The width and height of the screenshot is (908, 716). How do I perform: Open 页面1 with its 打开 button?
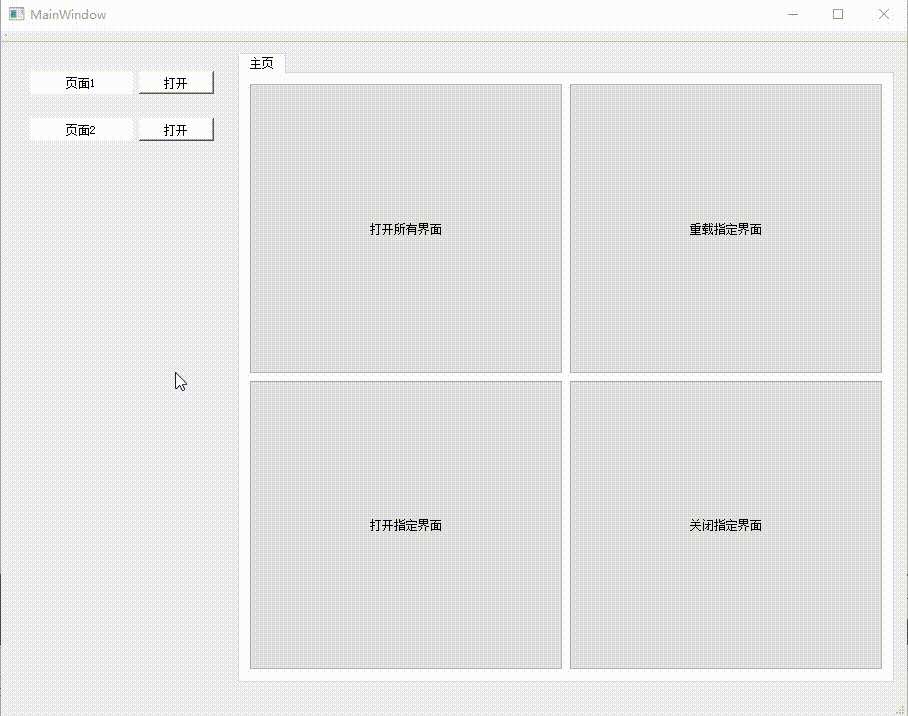tap(176, 83)
